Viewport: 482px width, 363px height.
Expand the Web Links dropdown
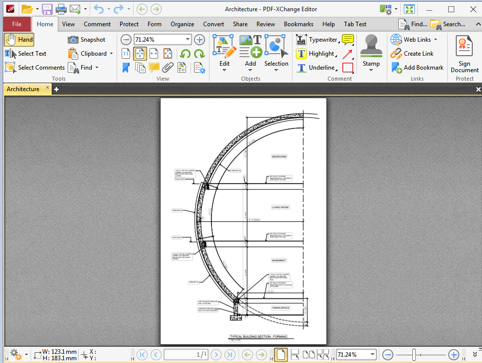435,40
